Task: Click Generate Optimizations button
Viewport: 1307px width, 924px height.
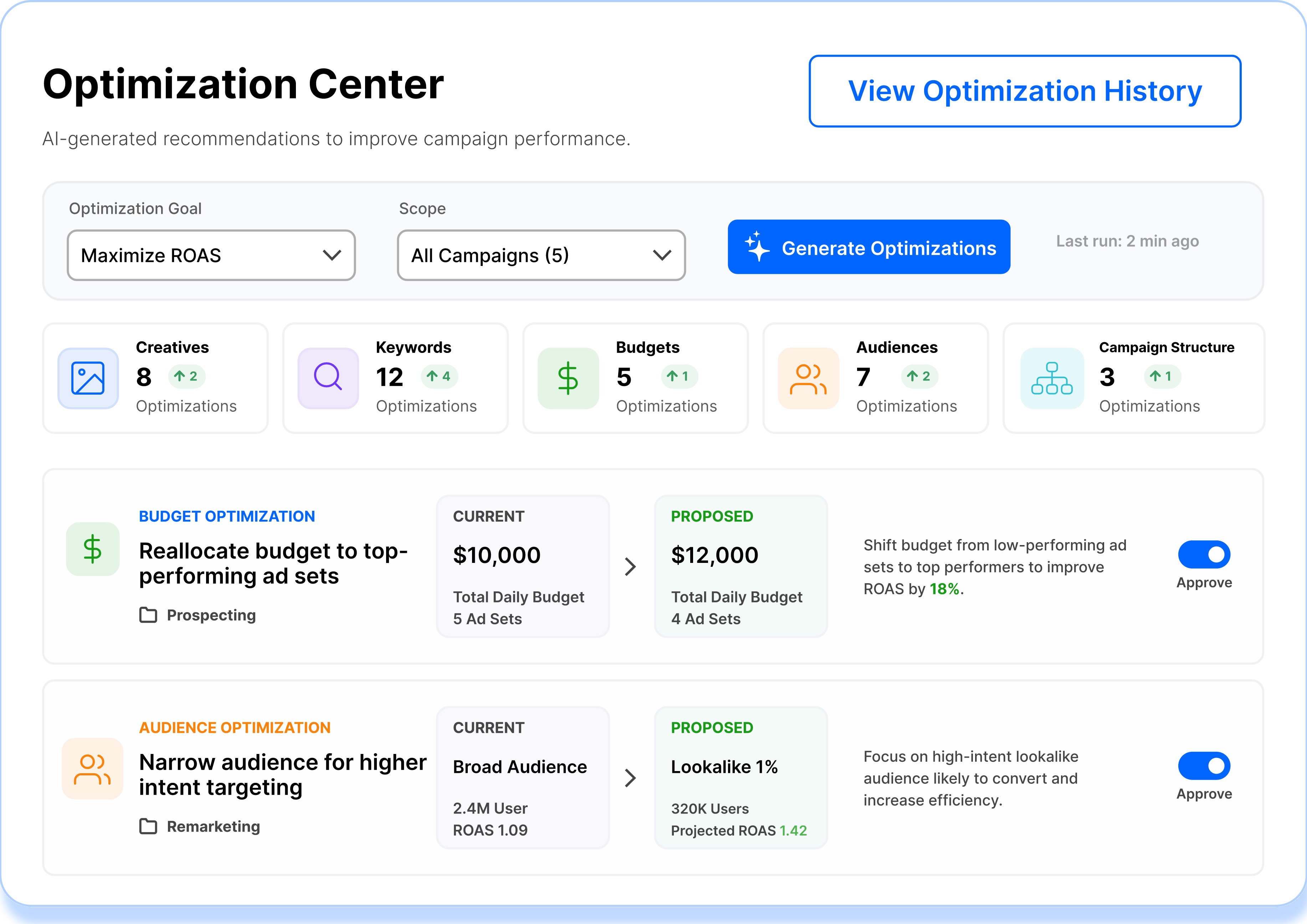Action: tap(869, 247)
